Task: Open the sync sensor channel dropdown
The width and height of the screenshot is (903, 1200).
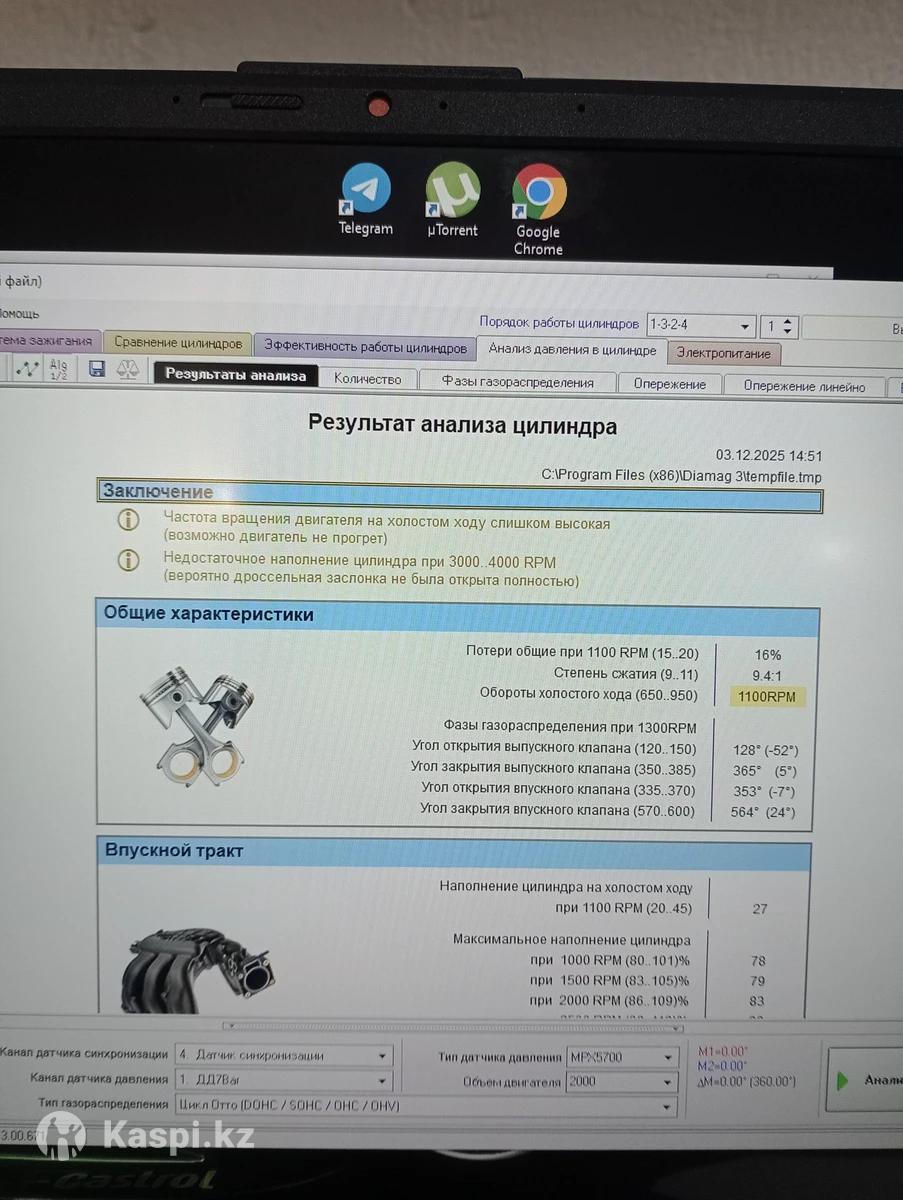Action: tap(383, 1056)
